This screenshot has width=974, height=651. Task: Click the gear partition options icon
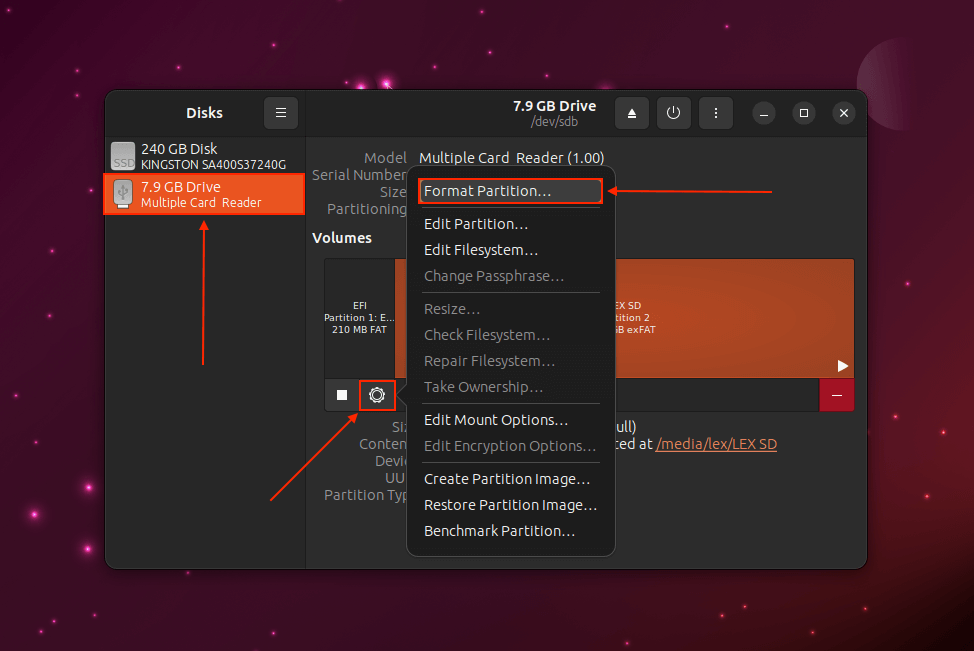tap(377, 395)
